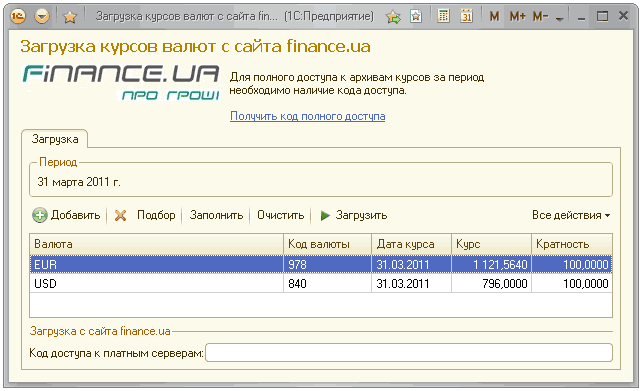Click the M+ memory add button
This screenshot has height=391, width=641.
518,16
